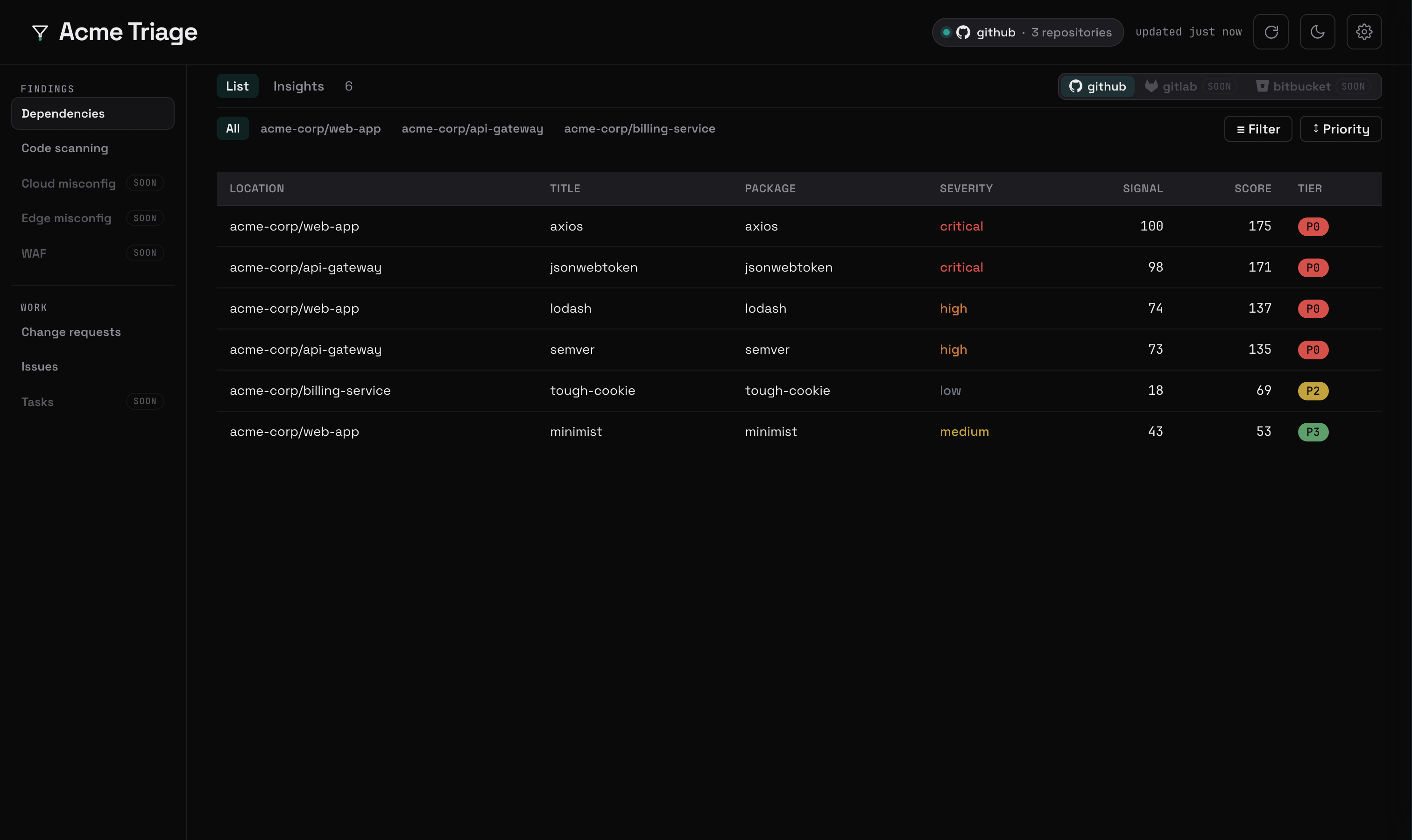
Task: Toggle dark mode with the moon icon
Action: point(1317,32)
